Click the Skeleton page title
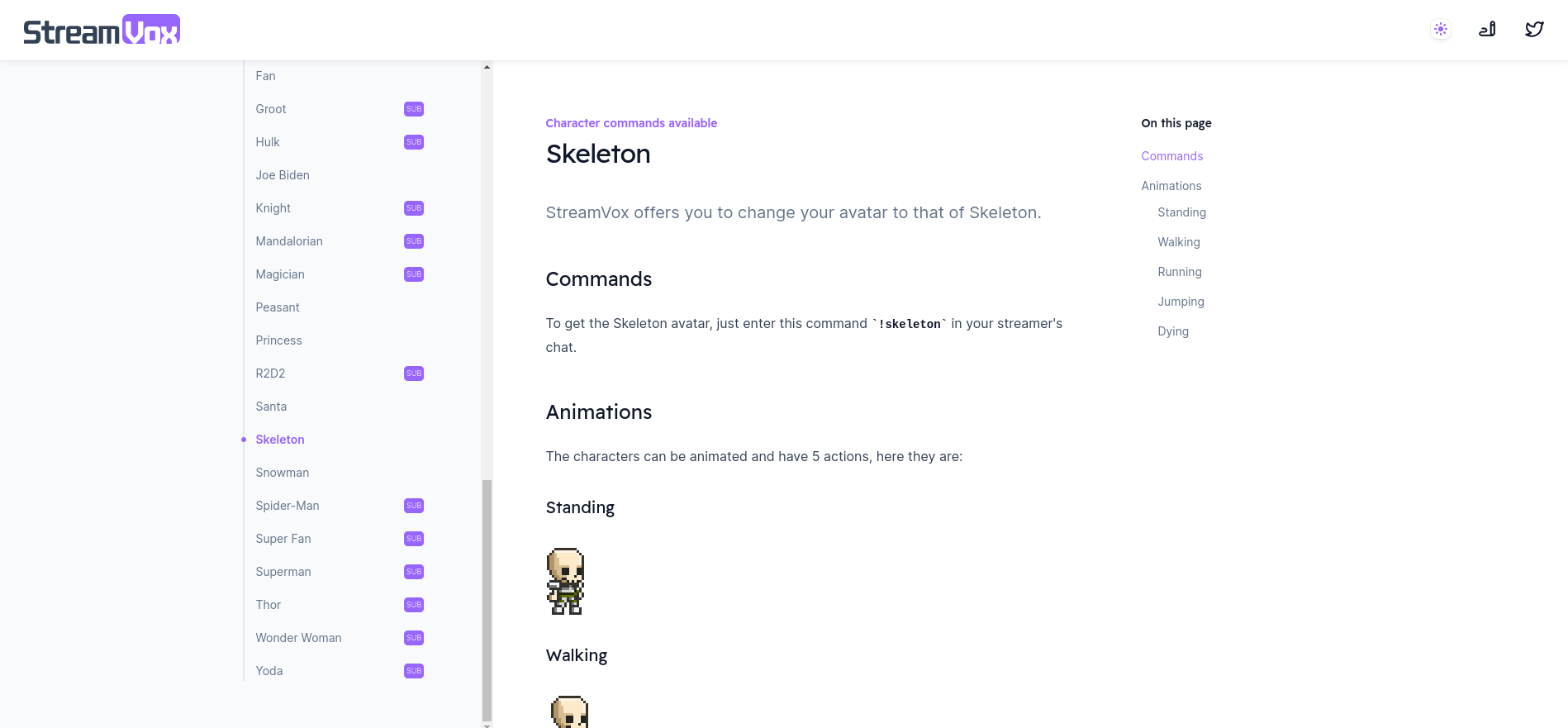This screenshot has width=1568, height=728. 598,154
